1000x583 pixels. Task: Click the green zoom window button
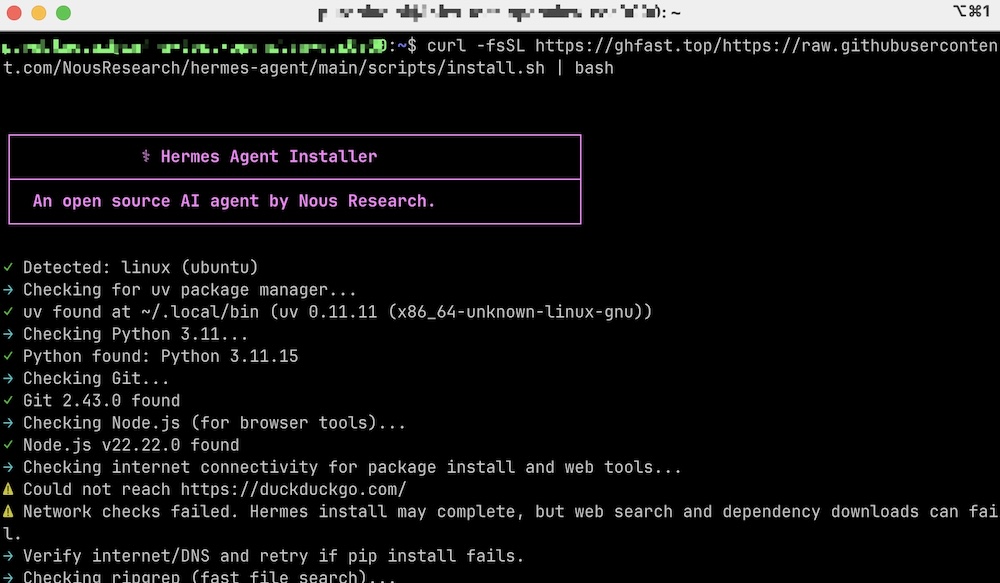[x=63, y=13]
